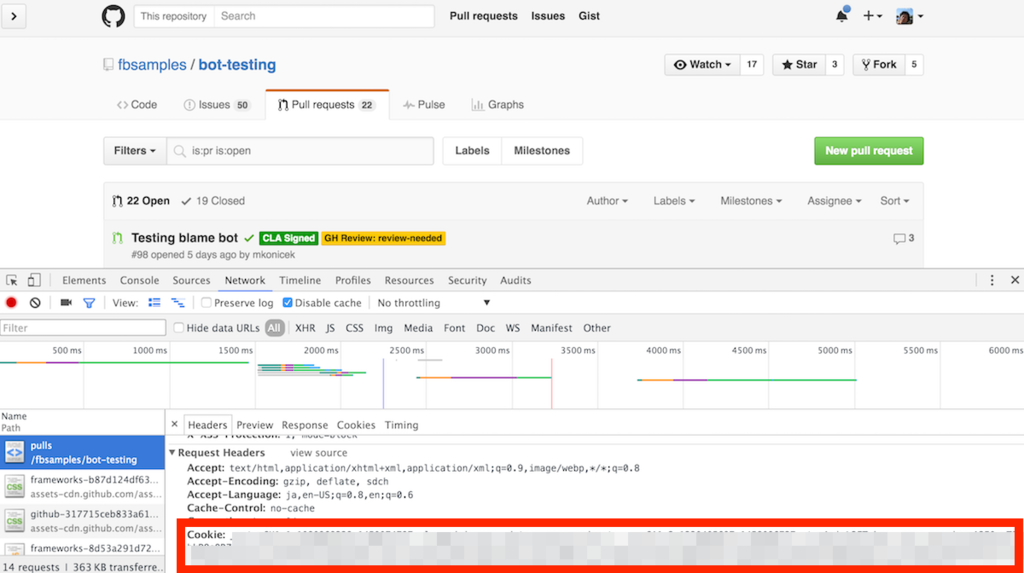Switch to the Sources panel
The image size is (1024, 573).
click(191, 280)
